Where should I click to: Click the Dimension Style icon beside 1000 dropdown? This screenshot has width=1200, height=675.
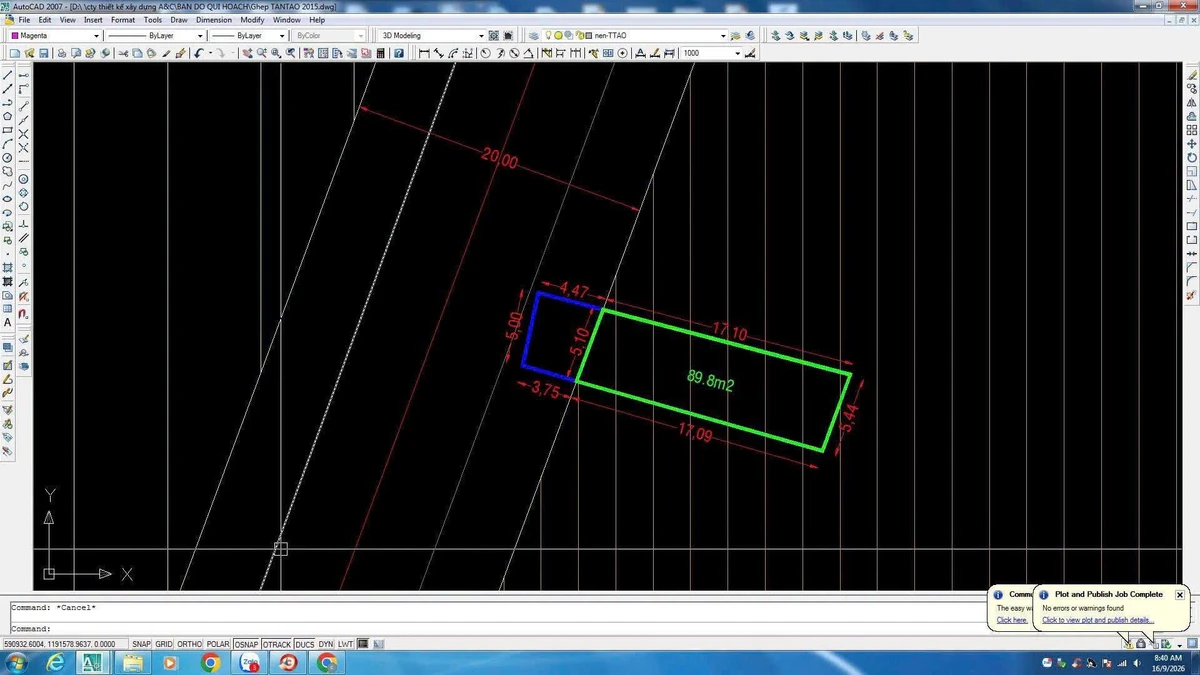pyautogui.click(x=749, y=53)
